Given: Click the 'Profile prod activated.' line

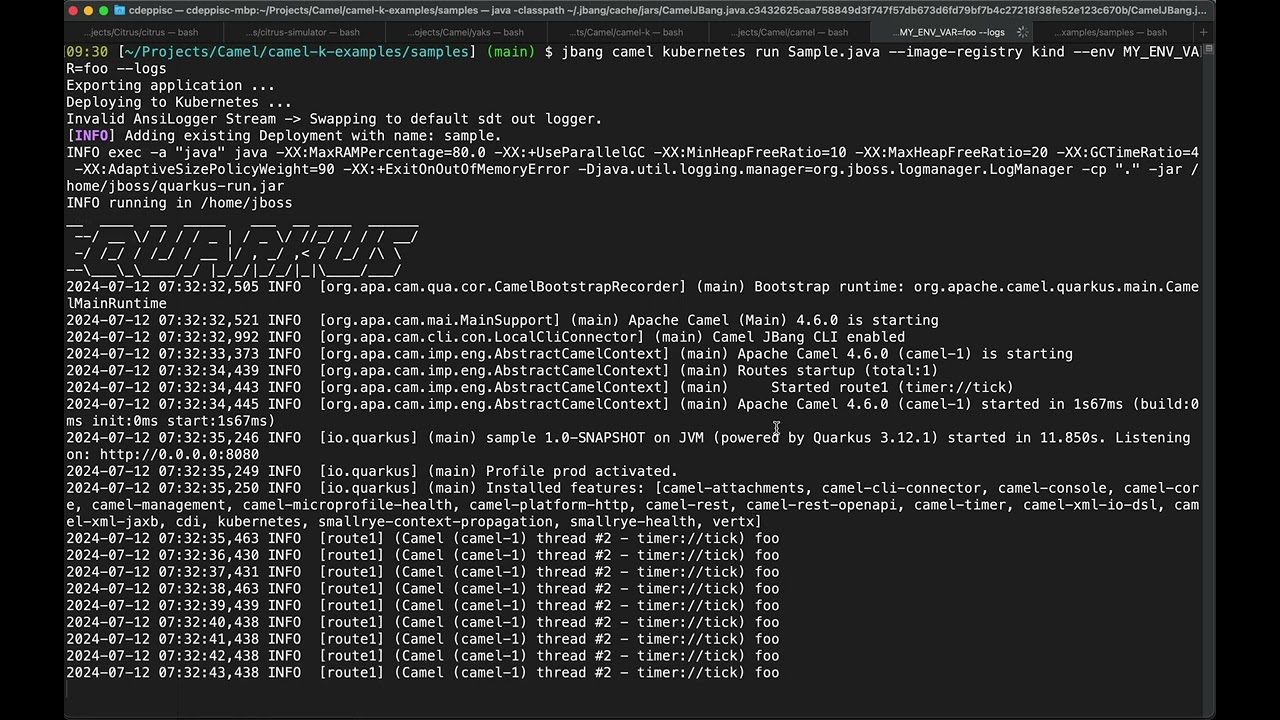Looking at the screenshot, I should pyautogui.click(x=372, y=471).
